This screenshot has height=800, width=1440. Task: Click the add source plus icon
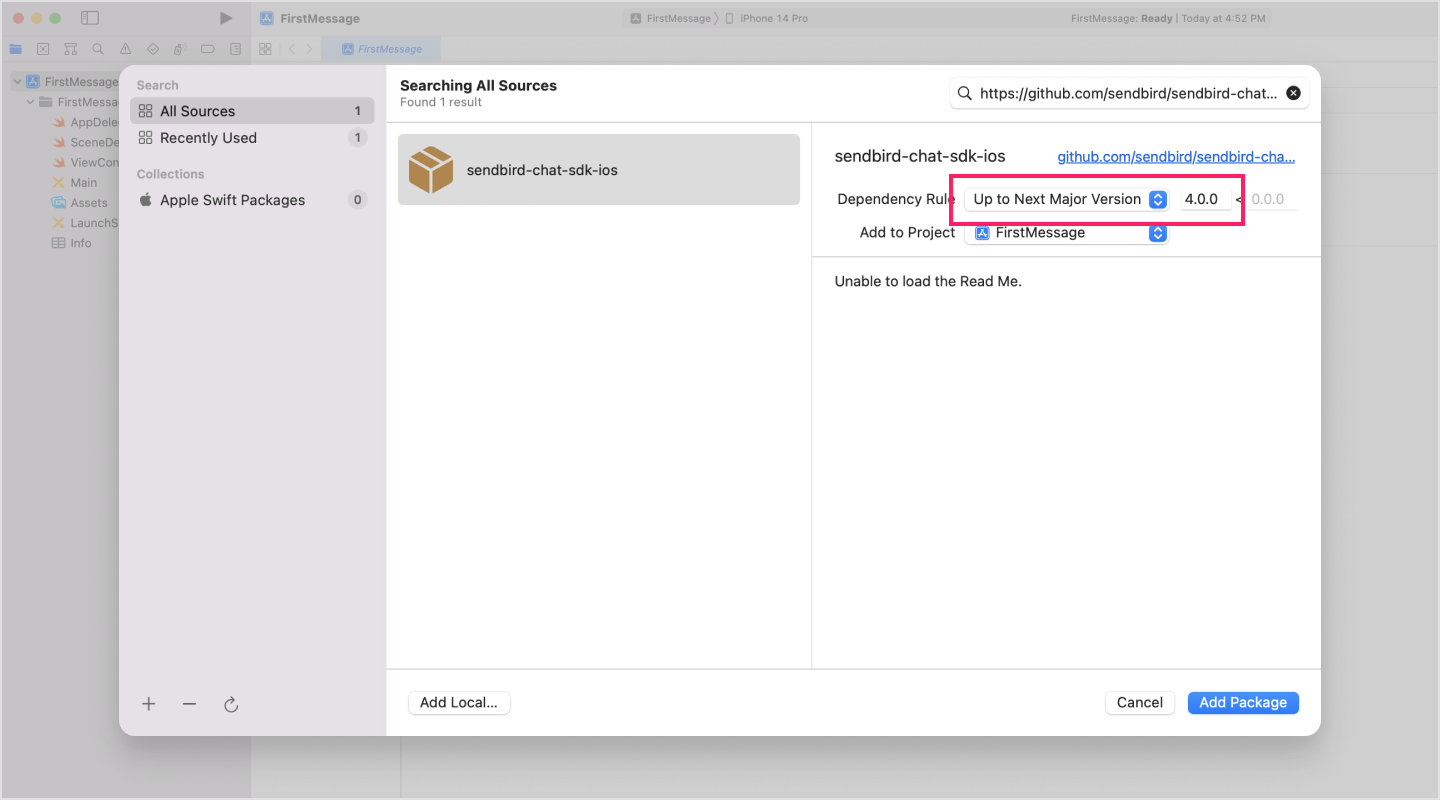[148, 704]
